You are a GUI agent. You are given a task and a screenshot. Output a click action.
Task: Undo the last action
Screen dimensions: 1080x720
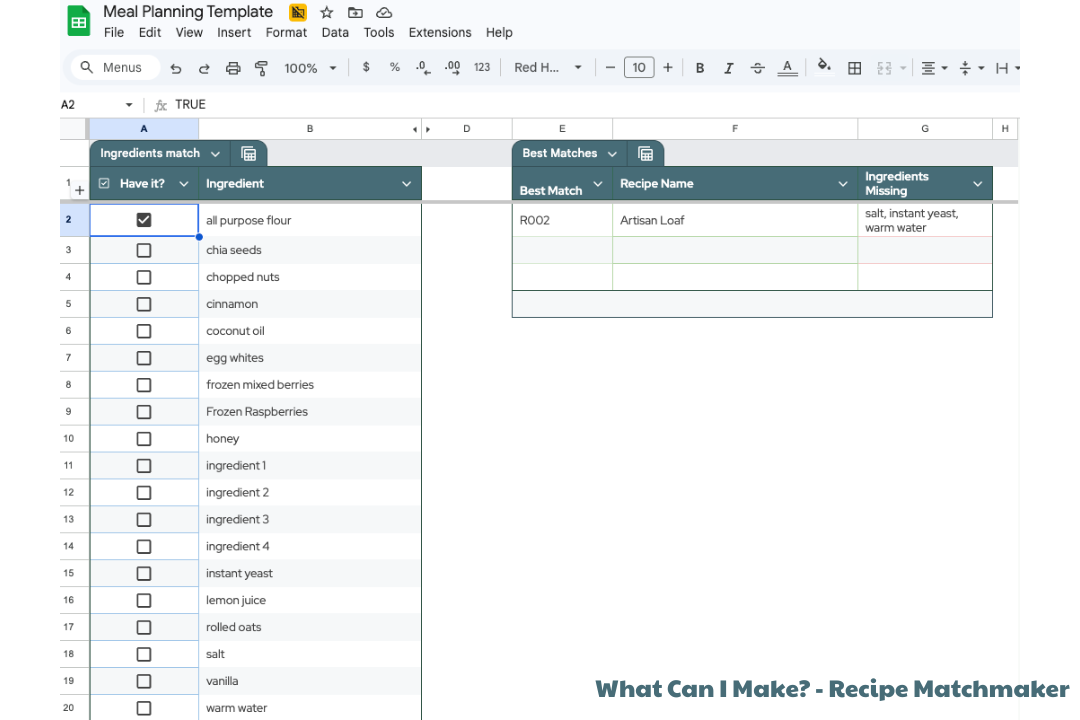(x=176, y=68)
